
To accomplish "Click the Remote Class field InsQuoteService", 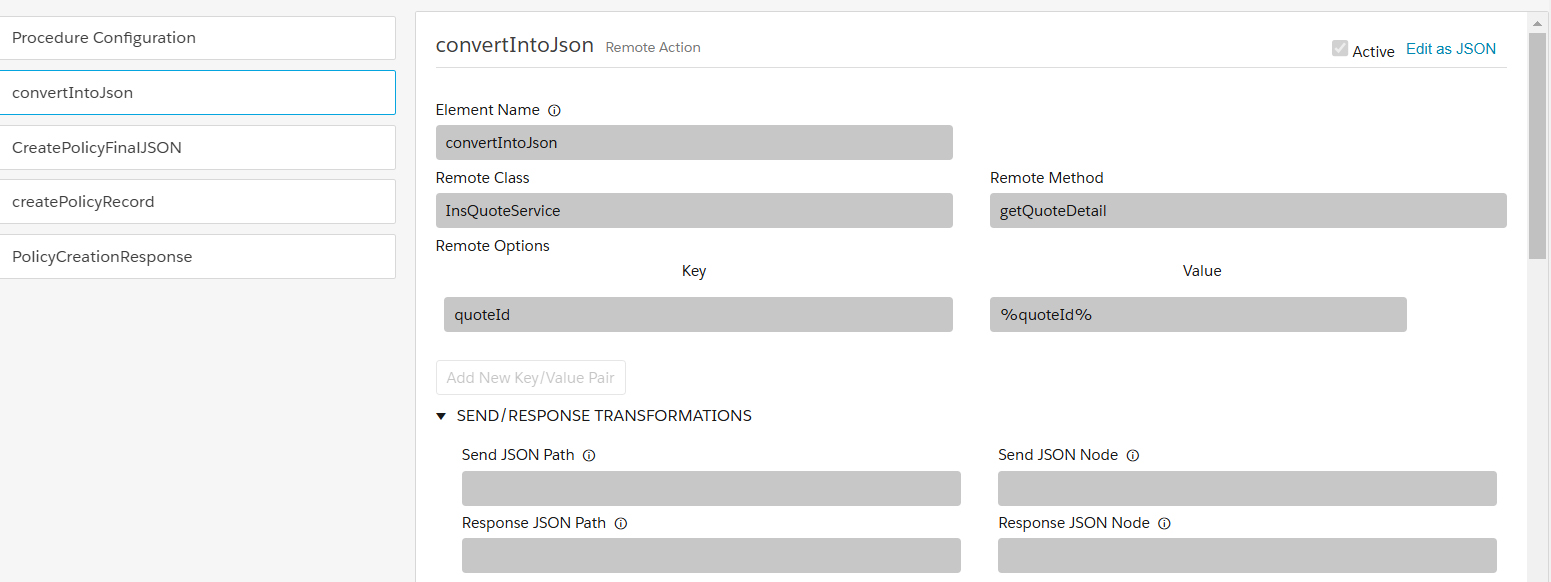I will click(x=694, y=211).
